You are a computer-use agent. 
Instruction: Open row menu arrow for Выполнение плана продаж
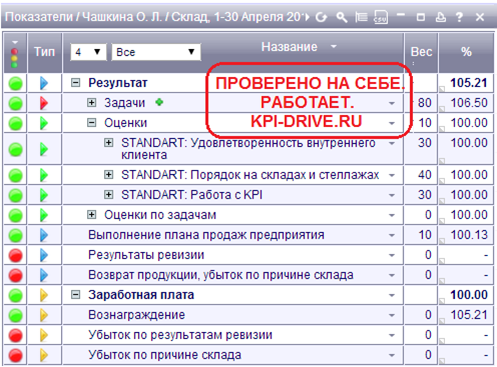(392, 236)
